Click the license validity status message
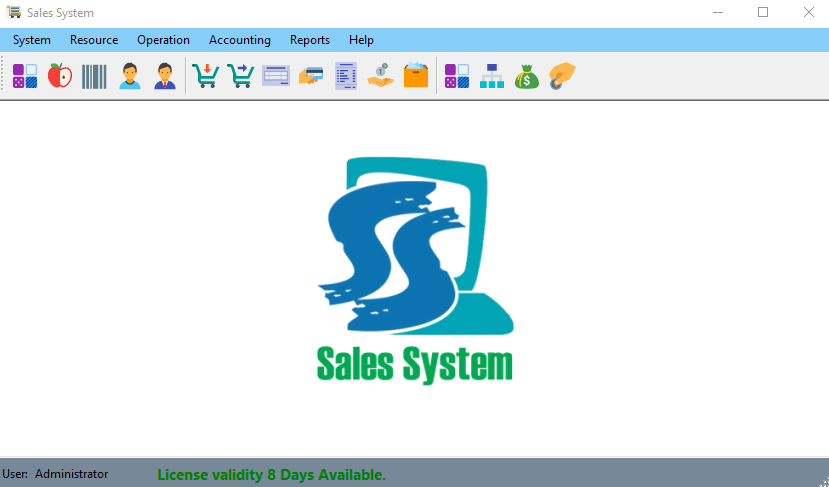829x487 pixels. (271, 474)
